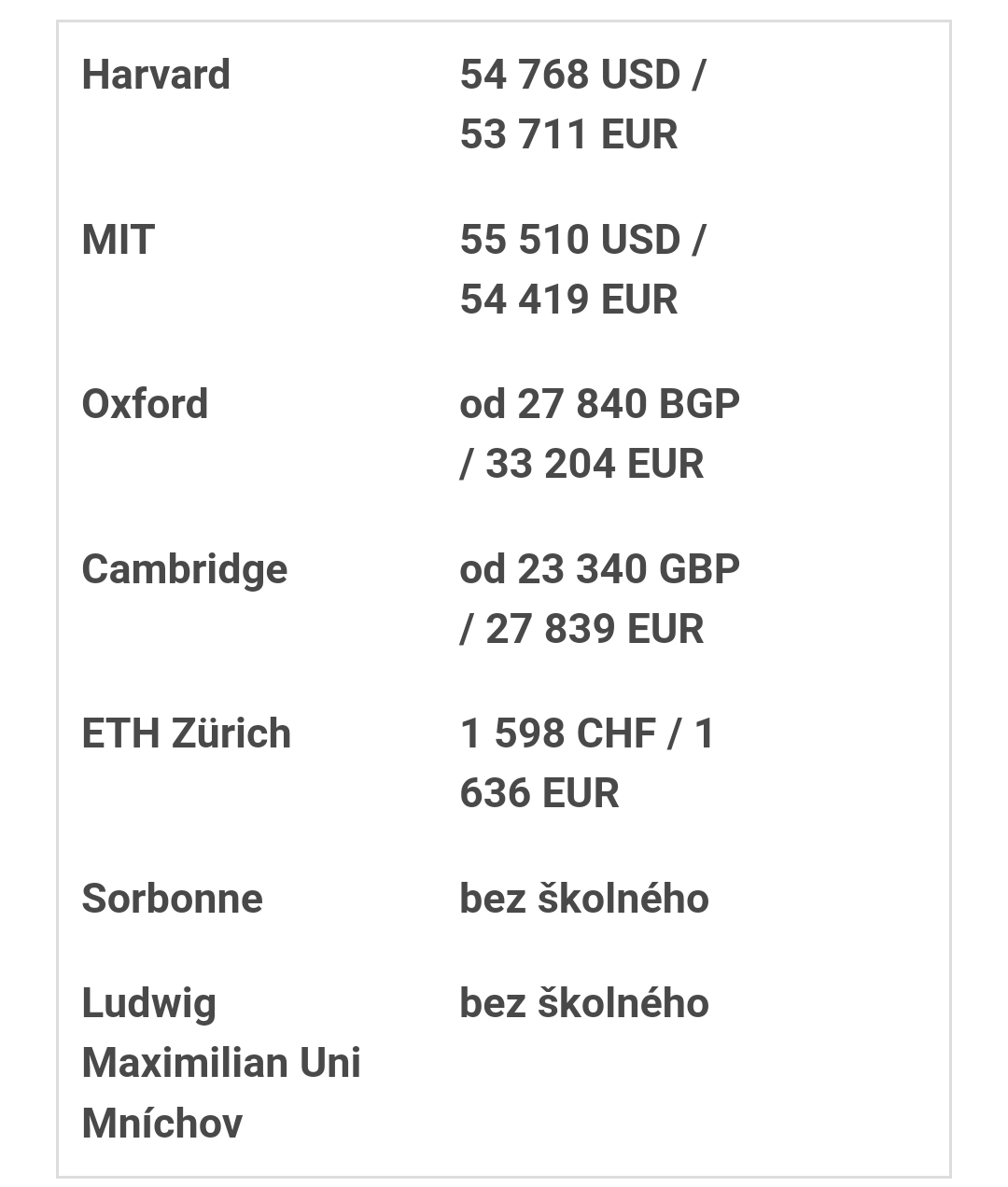Click the word Ludwig
1008x1187 pixels.
148,1003
